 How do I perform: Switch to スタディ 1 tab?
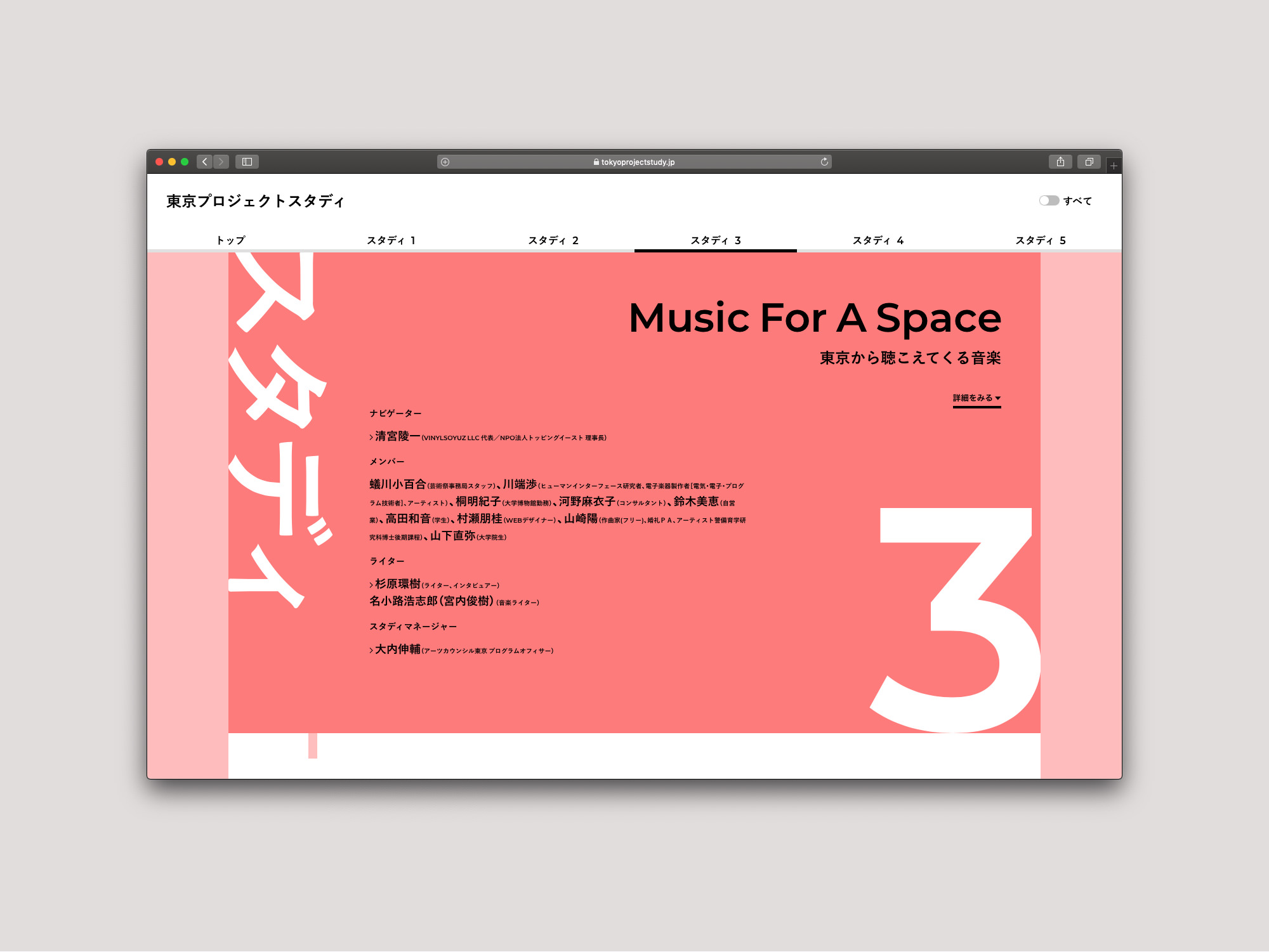coord(391,240)
